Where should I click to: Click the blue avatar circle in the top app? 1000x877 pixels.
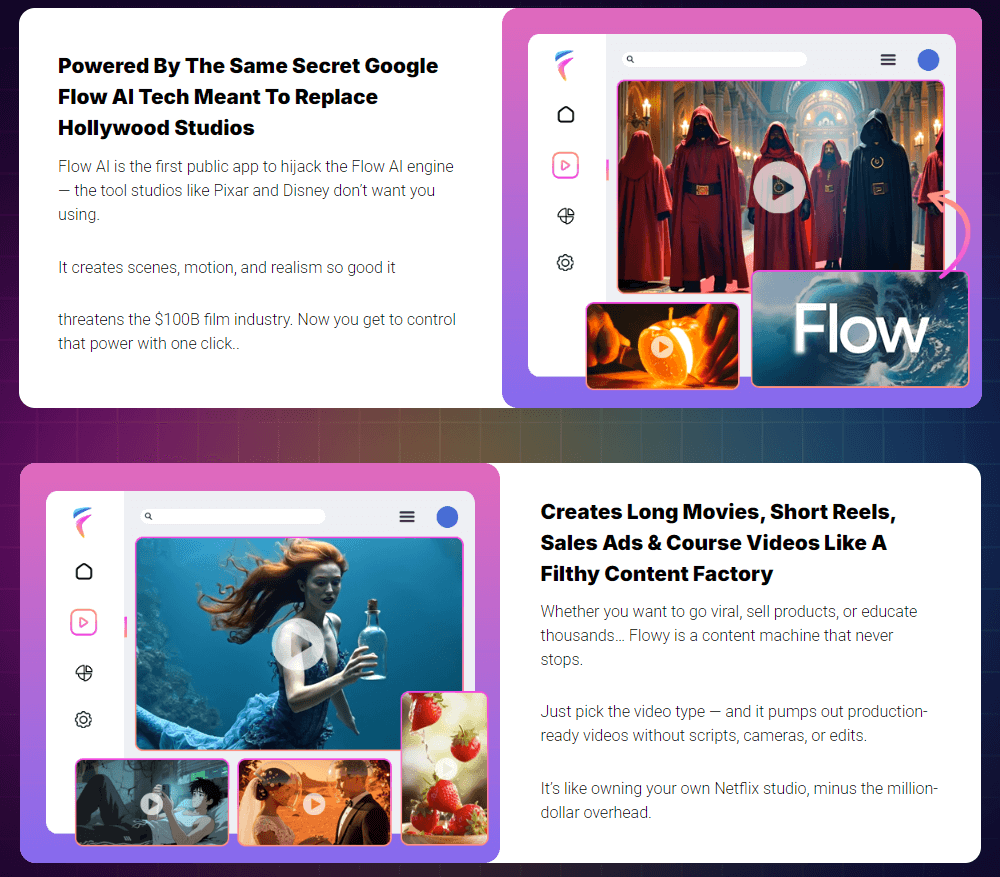tap(928, 59)
